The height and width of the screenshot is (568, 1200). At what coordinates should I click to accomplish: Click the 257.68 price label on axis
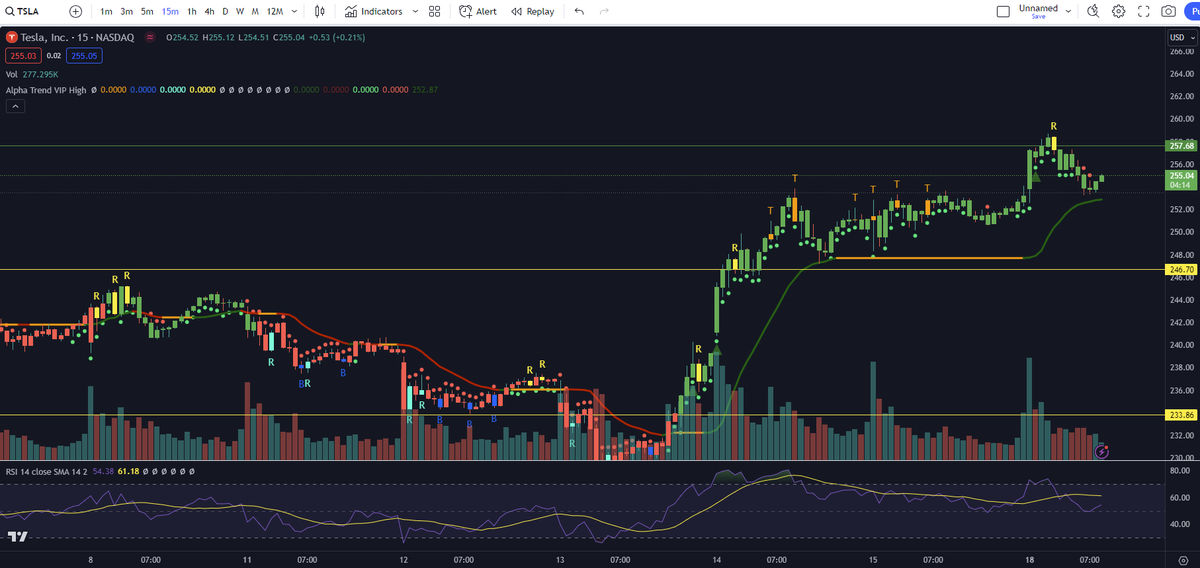[x=1181, y=145]
